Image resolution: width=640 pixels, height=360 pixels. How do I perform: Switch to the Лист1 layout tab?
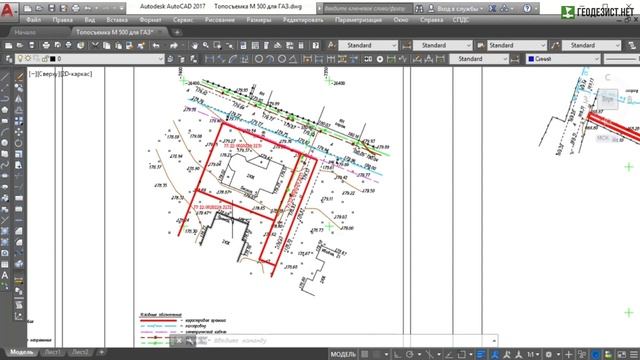click(x=52, y=352)
